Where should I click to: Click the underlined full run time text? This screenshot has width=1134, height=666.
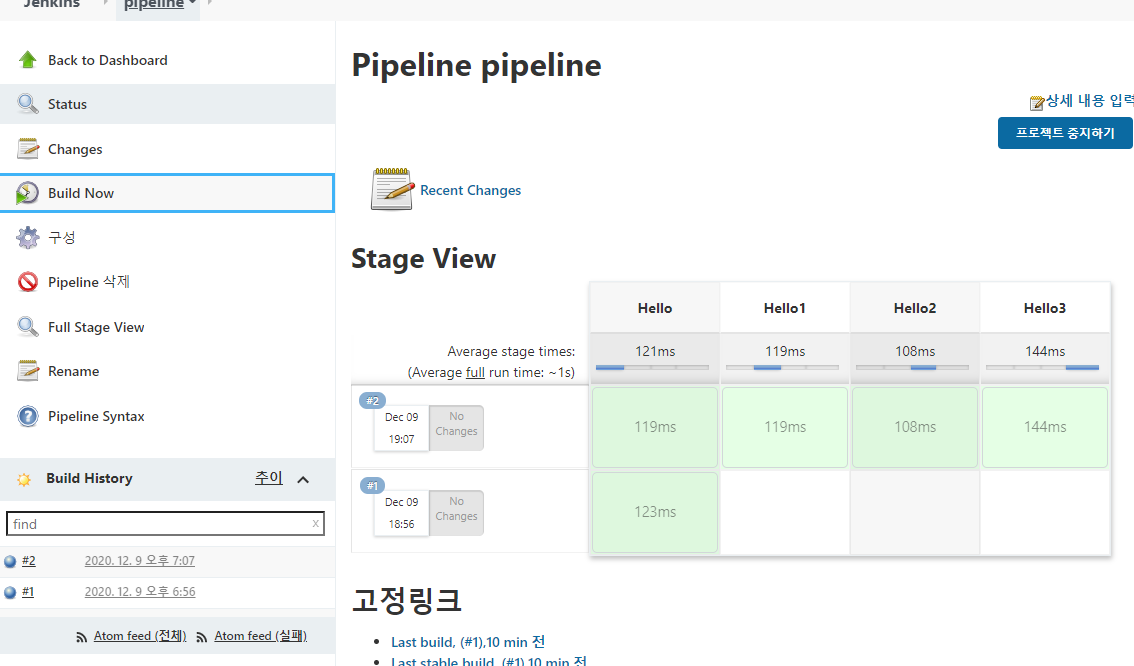pos(475,372)
